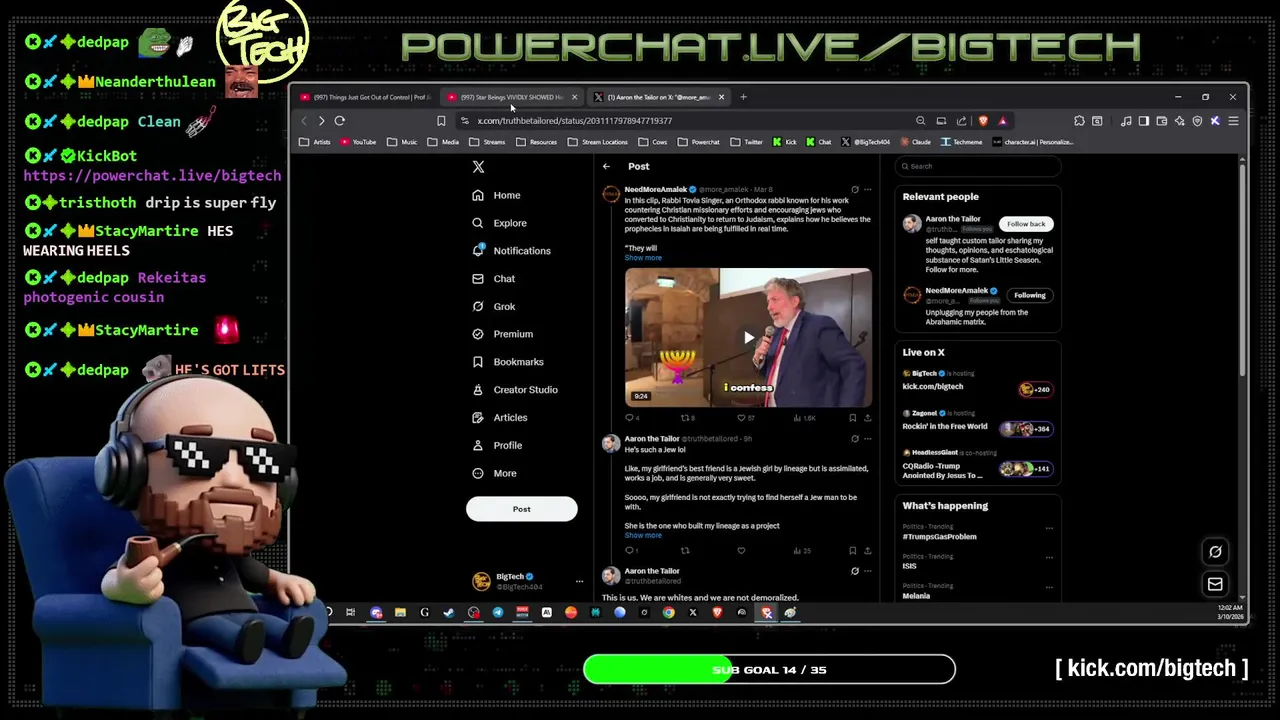The width and height of the screenshot is (1280, 720).
Task: Open Profile in the X sidebar
Action: click(x=497, y=446)
